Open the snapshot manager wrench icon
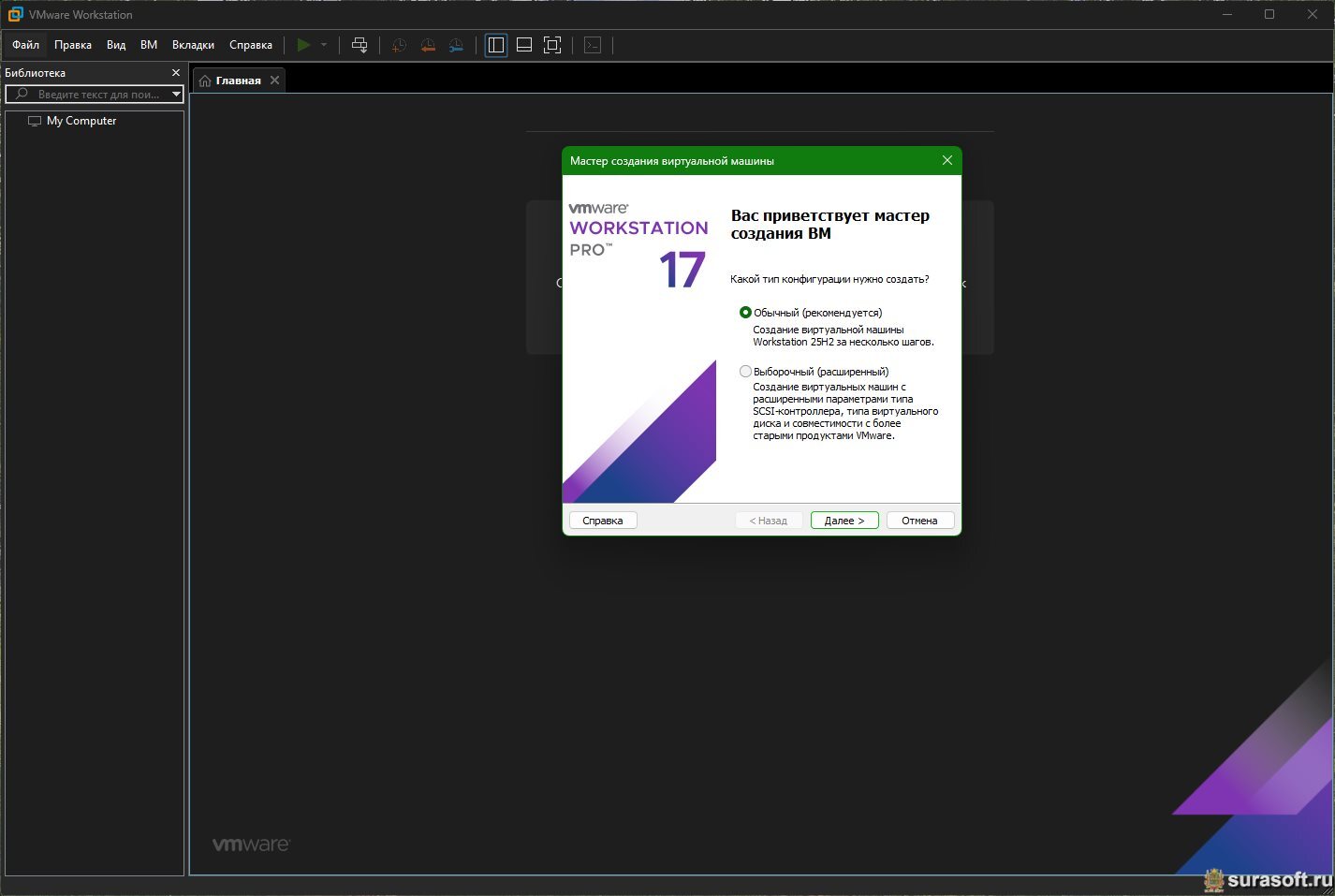Image resolution: width=1335 pixels, height=896 pixels. point(456,45)
